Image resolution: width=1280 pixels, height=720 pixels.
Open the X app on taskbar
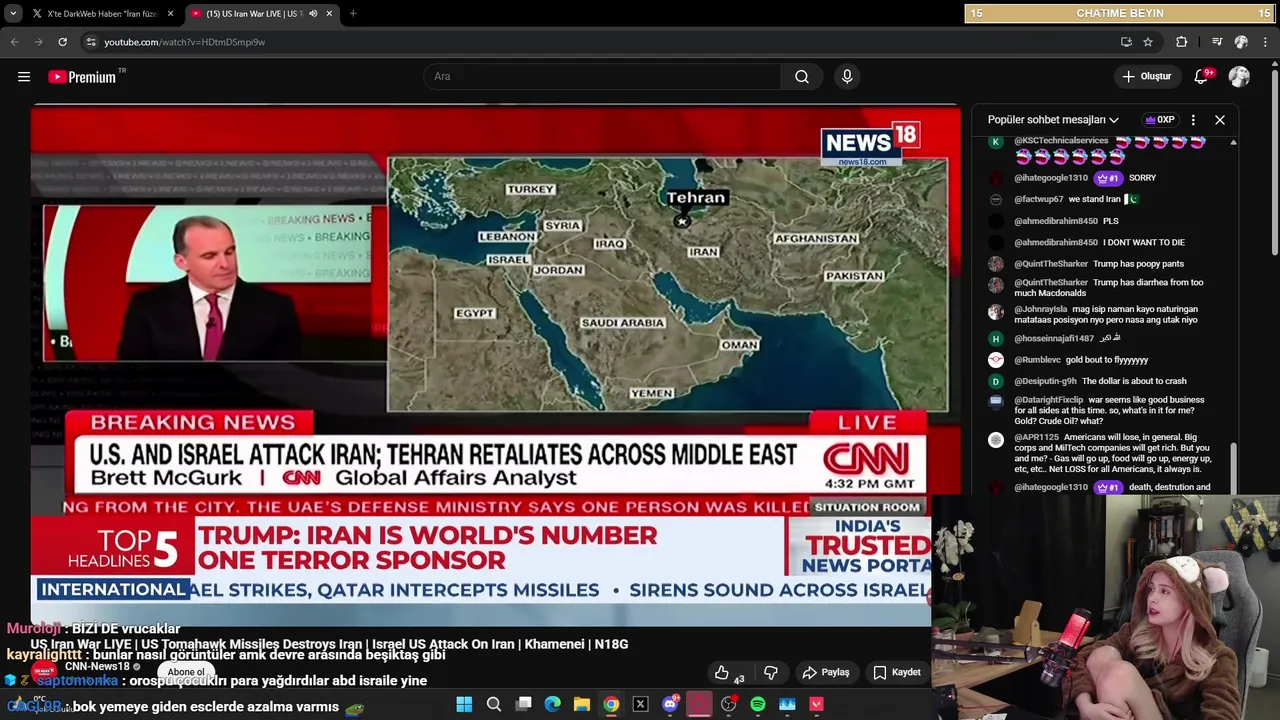coord(641,705)
